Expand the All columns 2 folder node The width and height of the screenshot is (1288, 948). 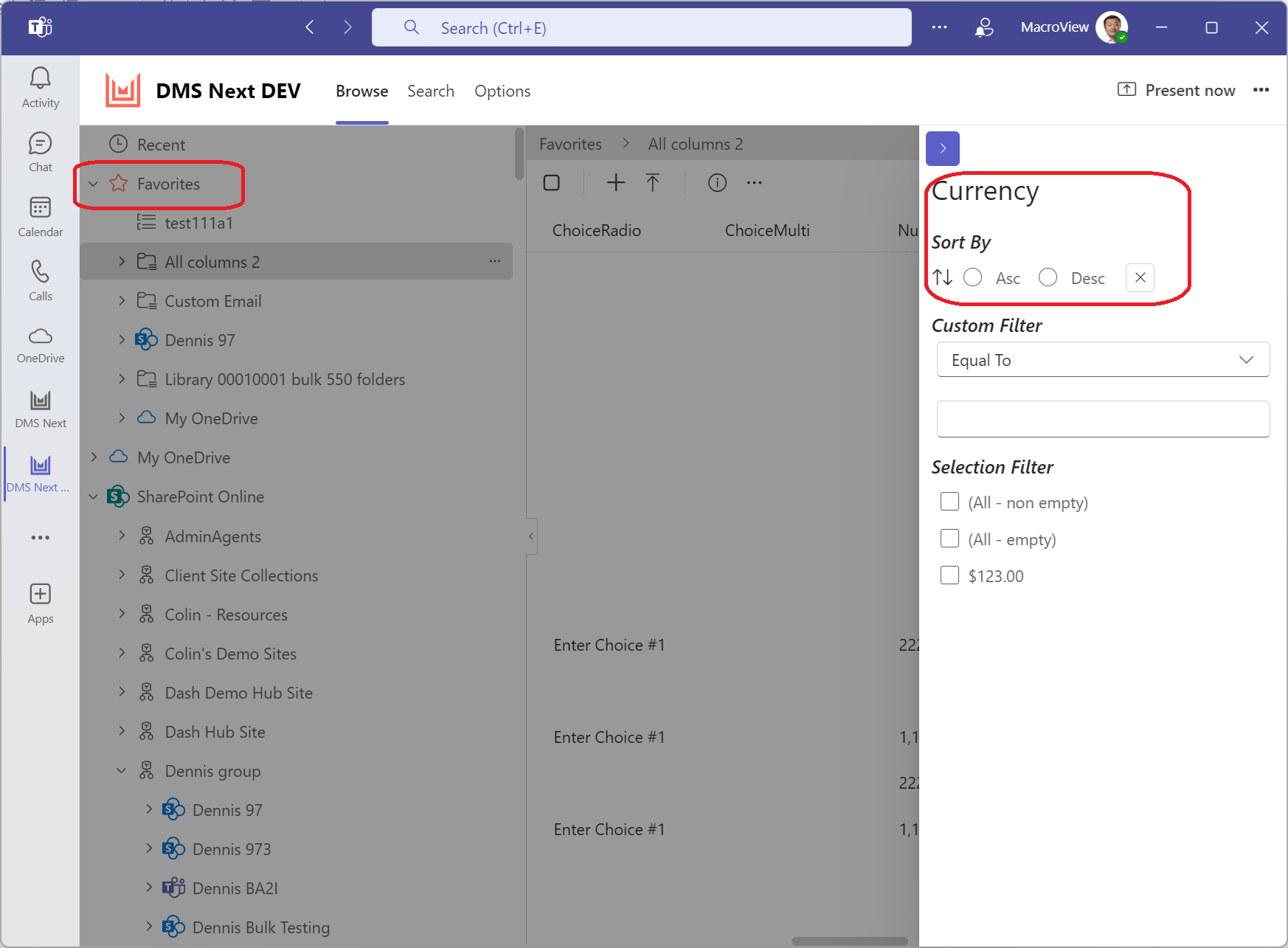click(x=122, y=261)
